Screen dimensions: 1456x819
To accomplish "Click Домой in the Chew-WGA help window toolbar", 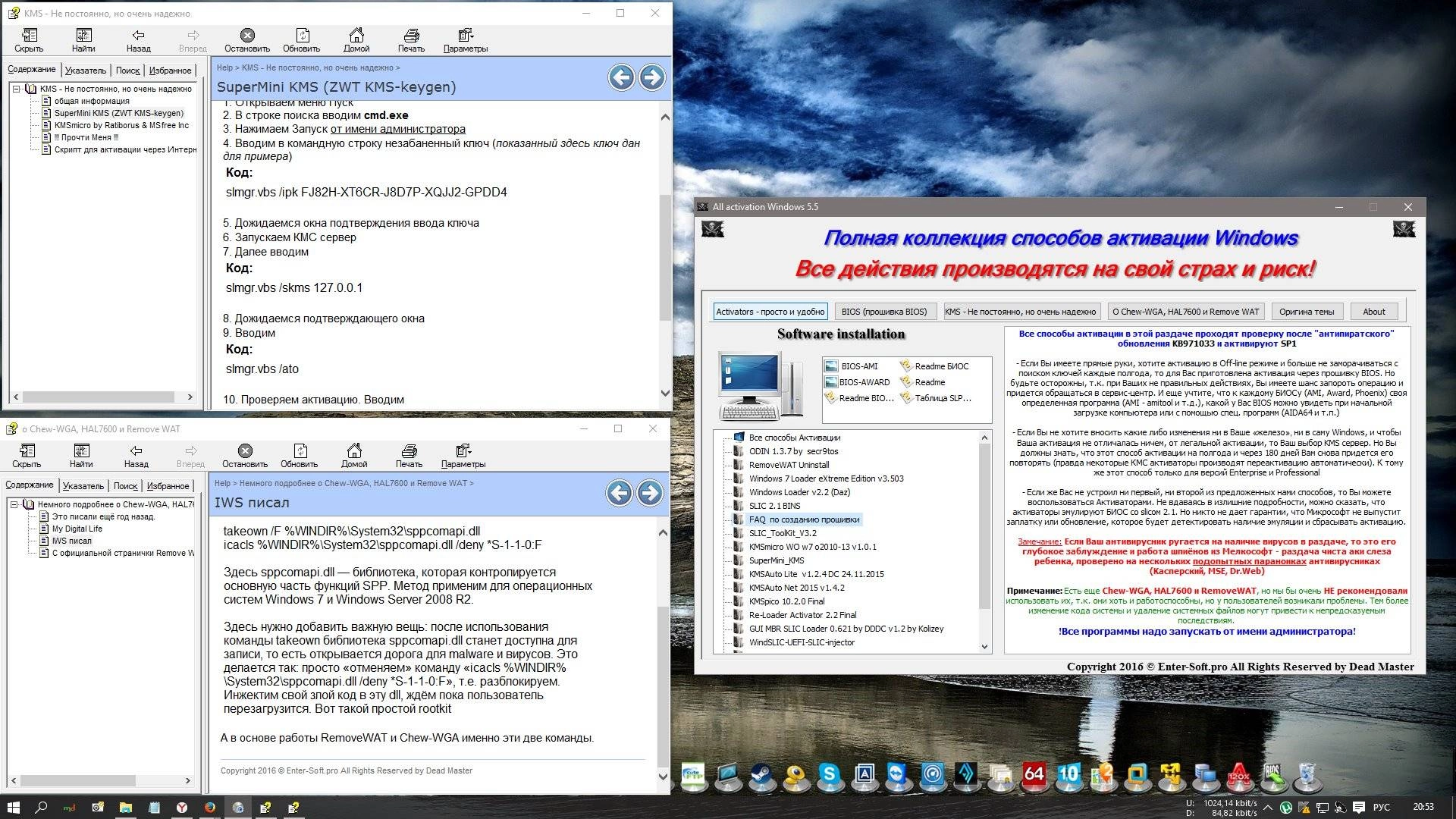I will coord(354,456).
